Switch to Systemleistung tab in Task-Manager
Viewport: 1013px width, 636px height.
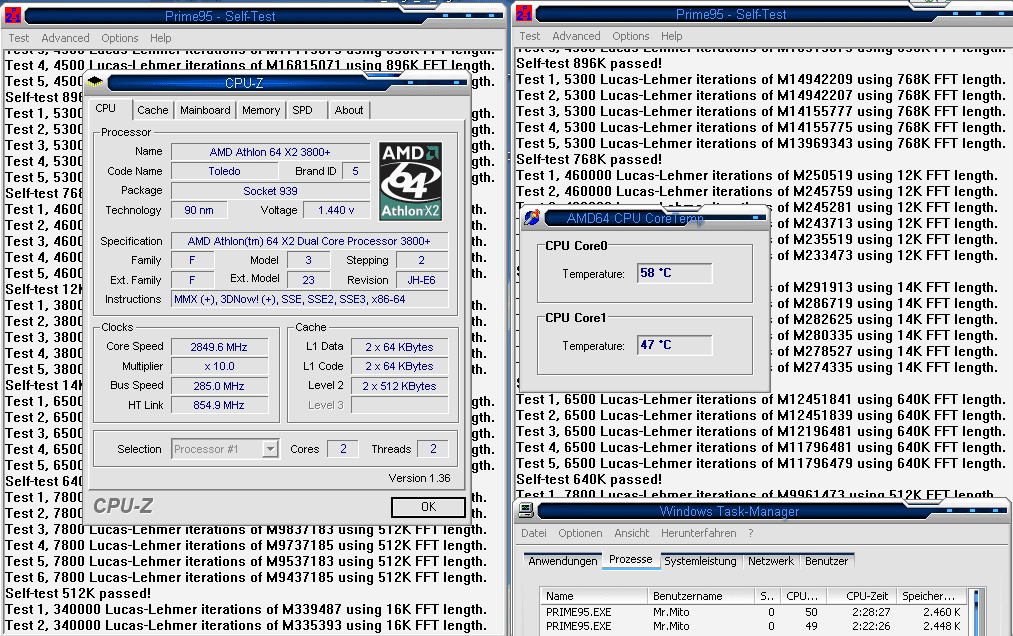pyautogui.click(x=700, y=561)
